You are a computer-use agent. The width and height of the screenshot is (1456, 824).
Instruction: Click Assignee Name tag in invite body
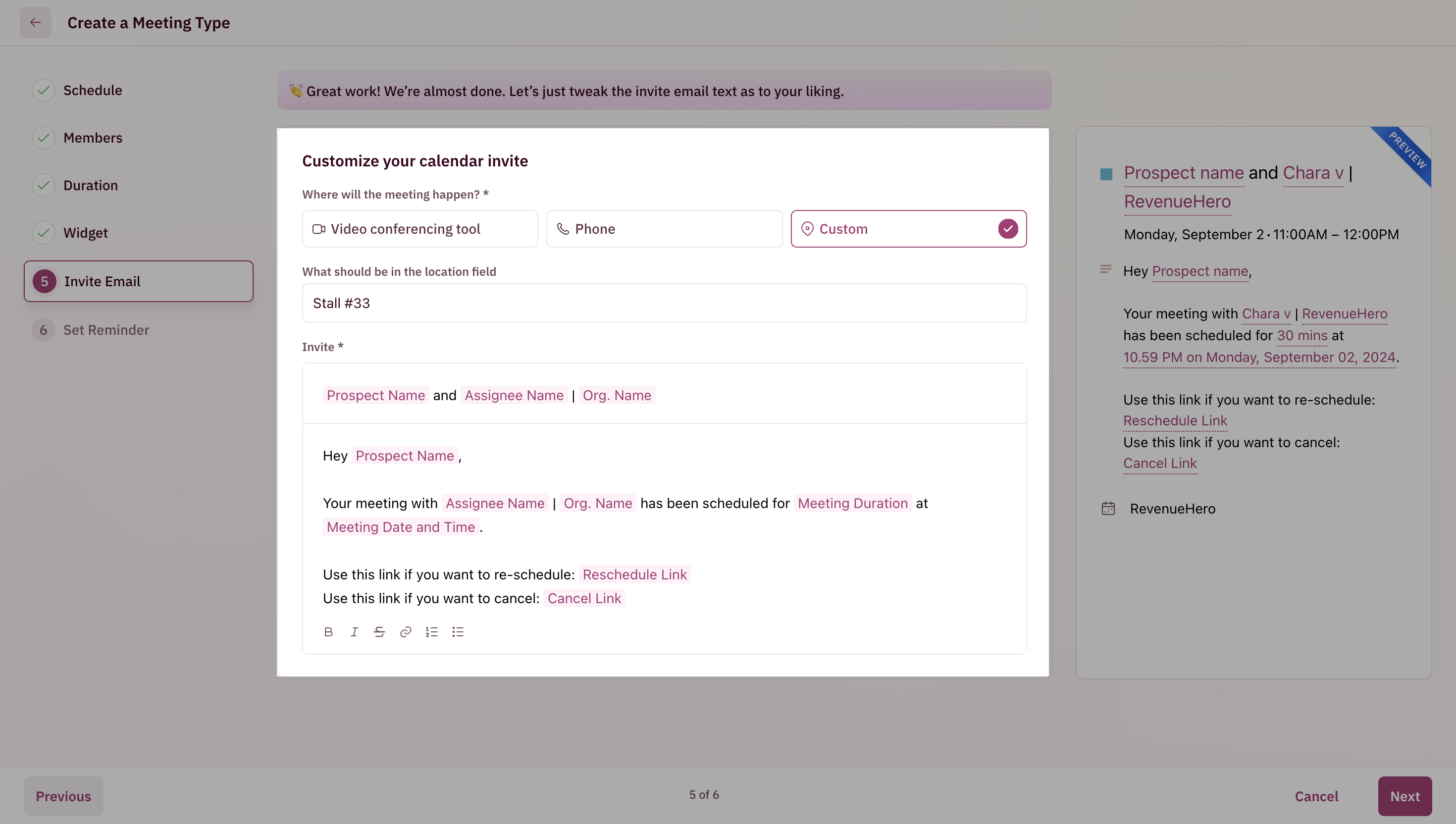click(495, 504)
